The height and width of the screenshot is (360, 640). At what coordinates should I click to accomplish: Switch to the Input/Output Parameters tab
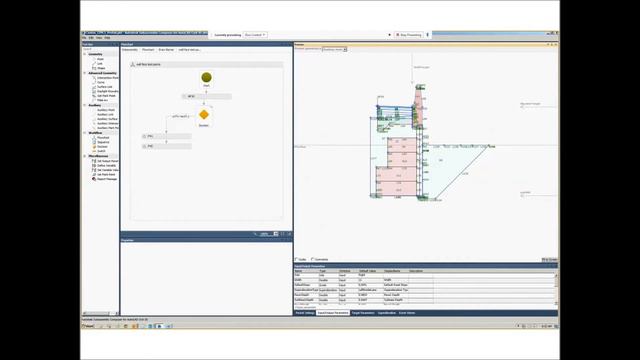[333, 313]
